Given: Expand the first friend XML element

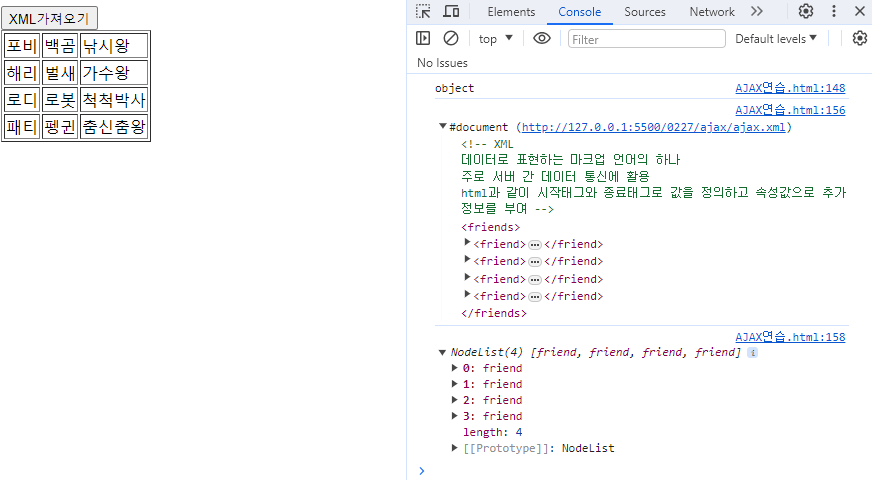Looking at the screenshot, I should [467, 242].
